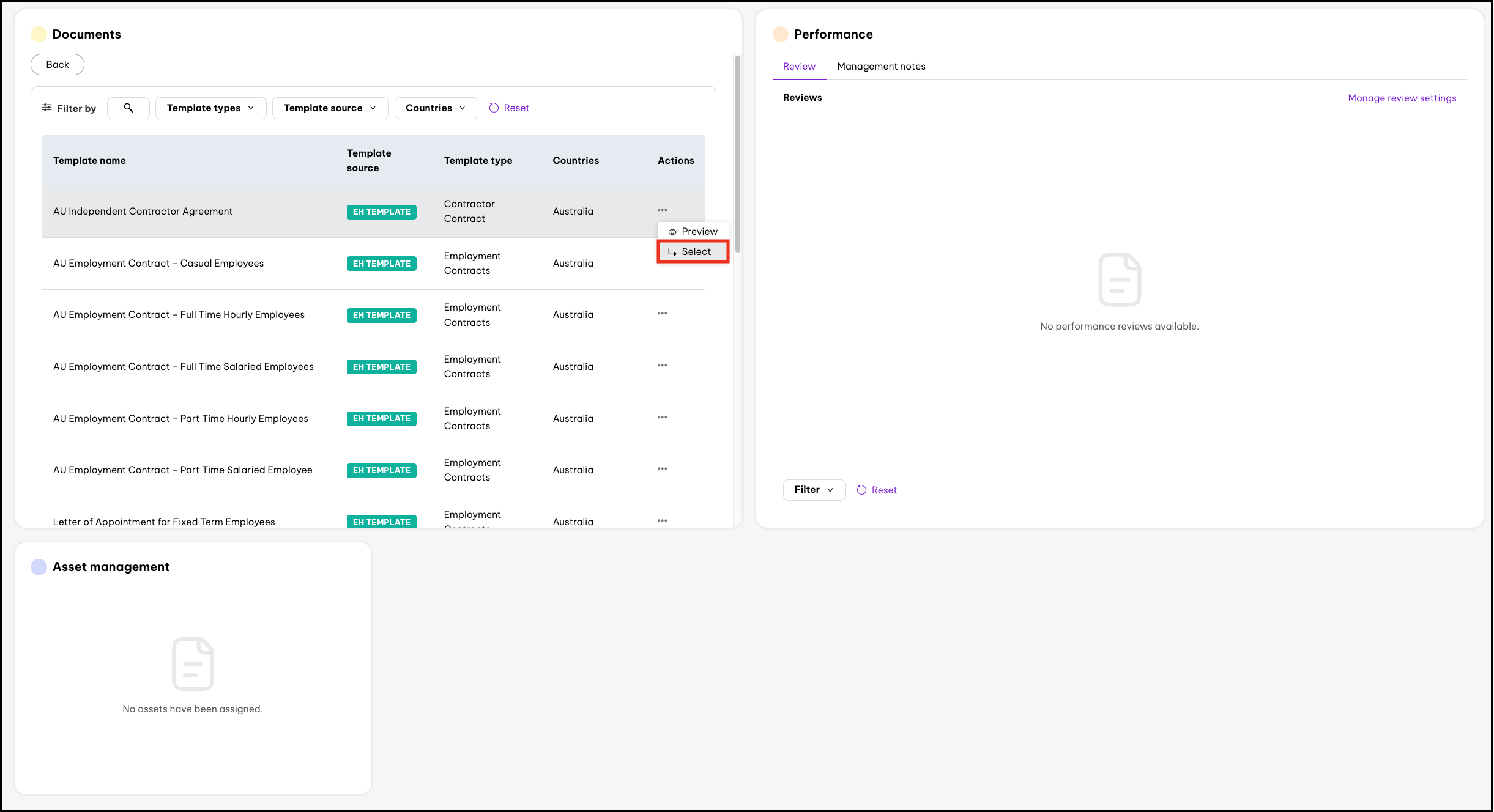This screenshot has width=1494, height=812.
Task: Open actions for Part Time Hourly Employees contract
Action: point(662,418)
